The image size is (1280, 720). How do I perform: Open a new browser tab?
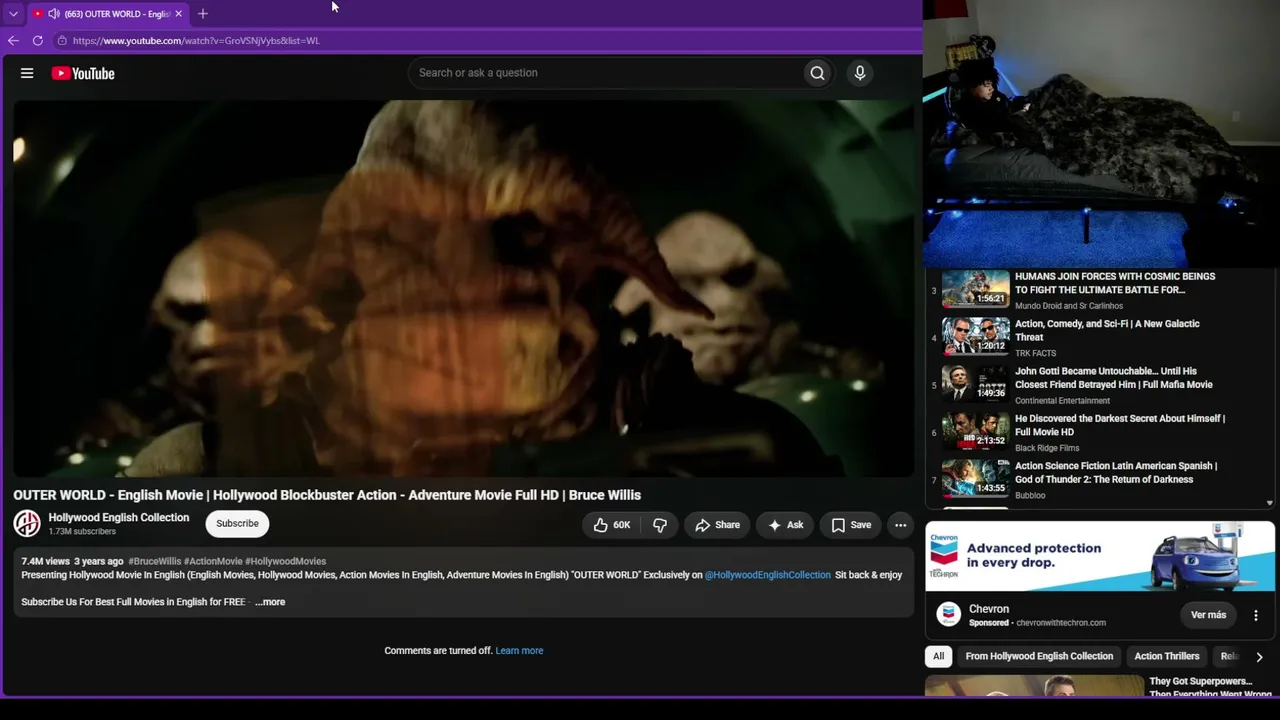[x=203, y=14]
